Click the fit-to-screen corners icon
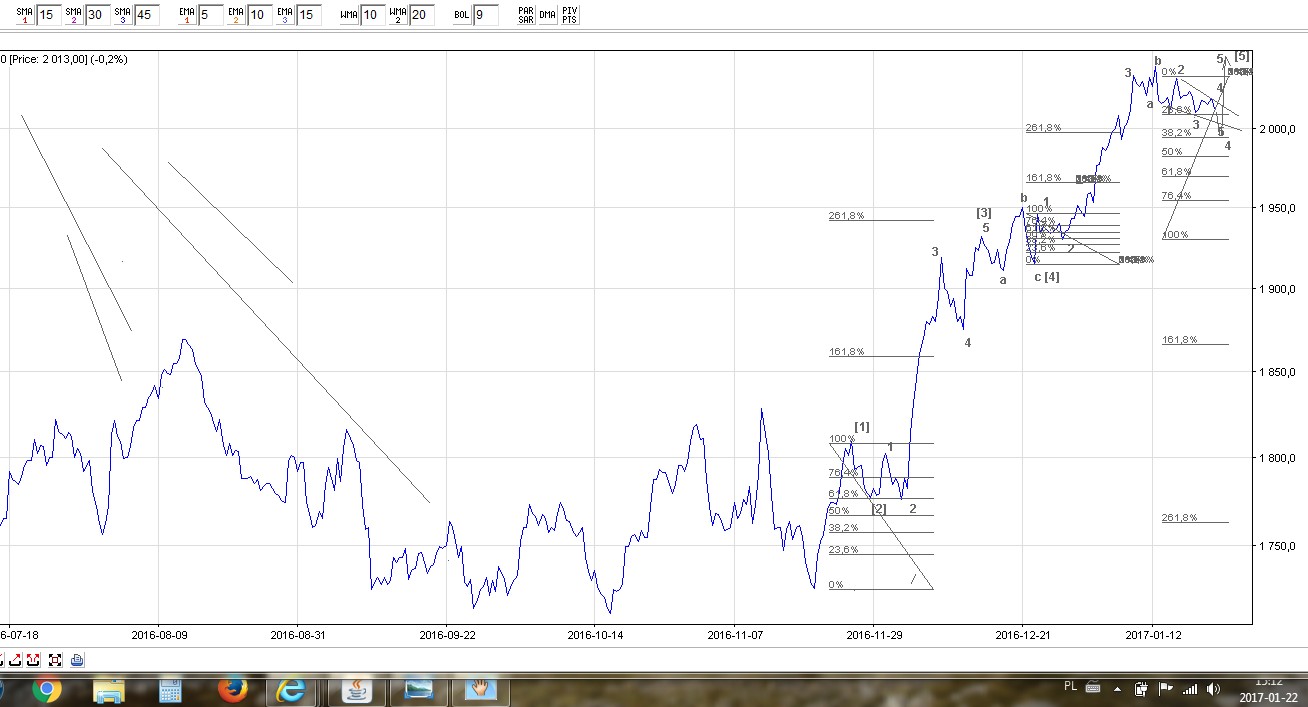Screen dimensions: 1308x707 click(x=55, y=660)
